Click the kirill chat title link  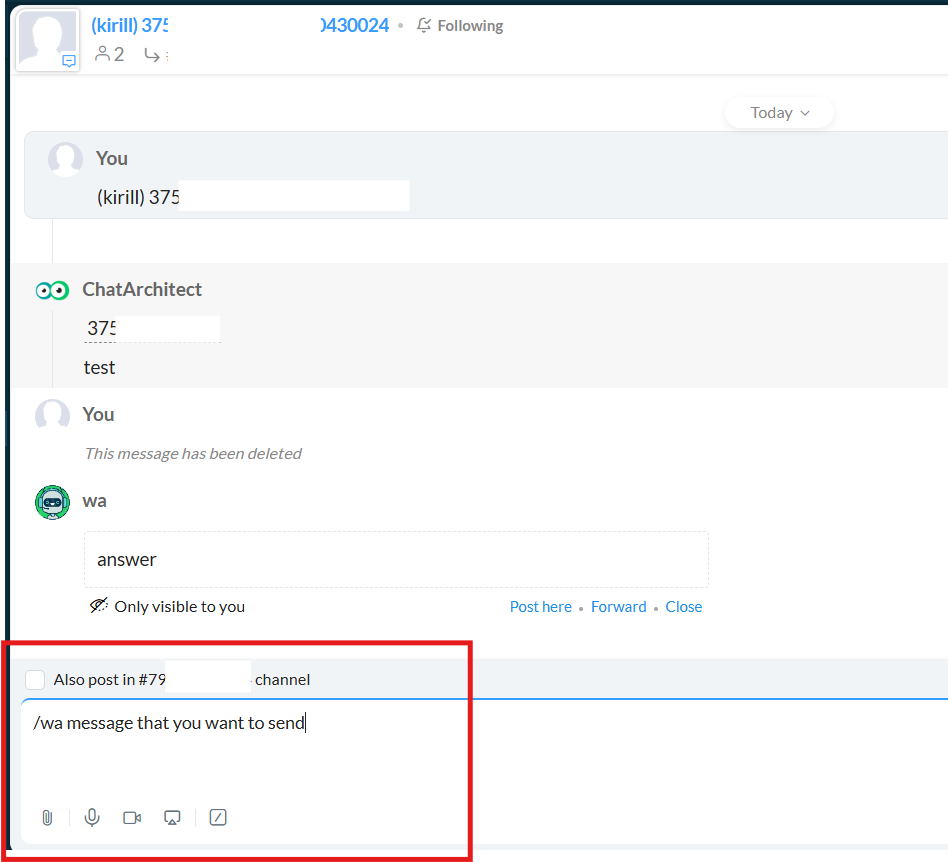(130, 26)
